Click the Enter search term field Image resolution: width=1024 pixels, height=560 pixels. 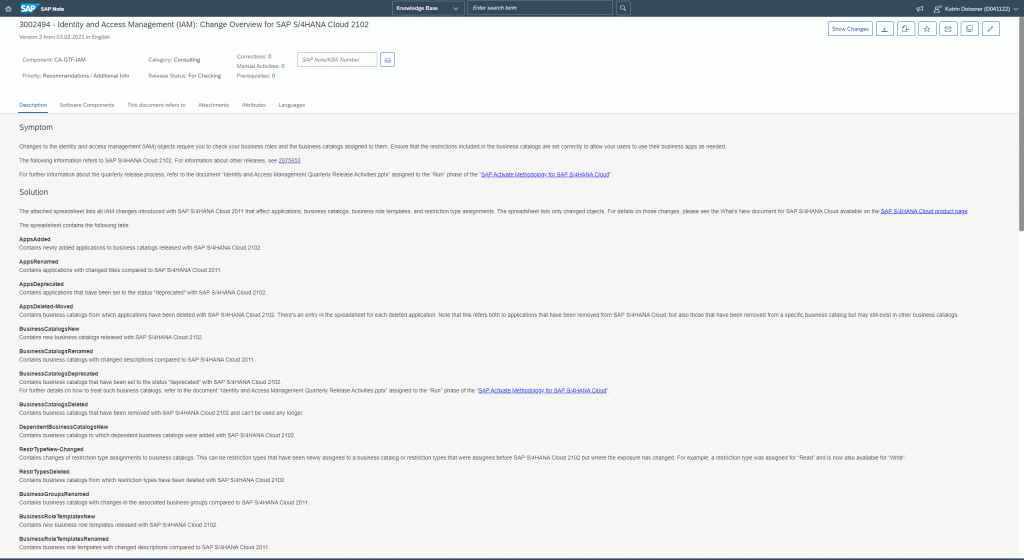tap(539, 8)
